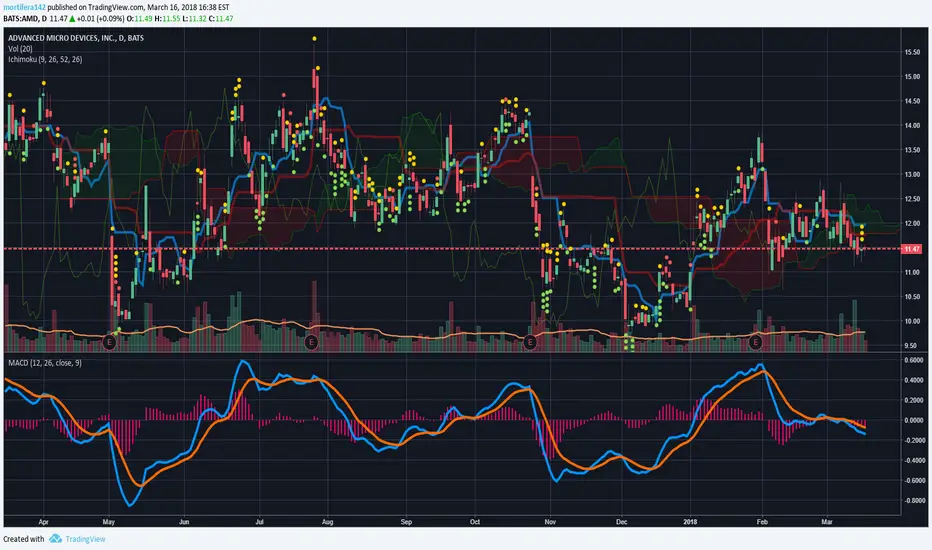
Task: Click the earnings E marker before November
Action: pyautogui.click(x=530, y=342)
